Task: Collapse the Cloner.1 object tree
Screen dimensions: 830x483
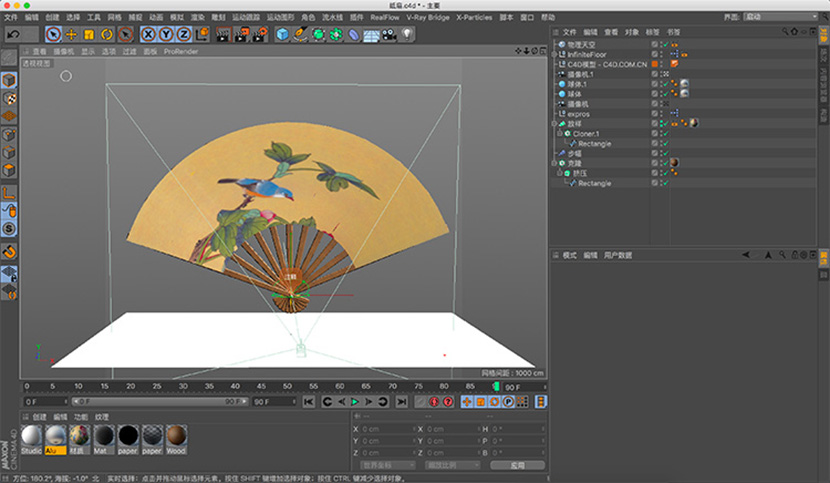Action: (560, 133)
